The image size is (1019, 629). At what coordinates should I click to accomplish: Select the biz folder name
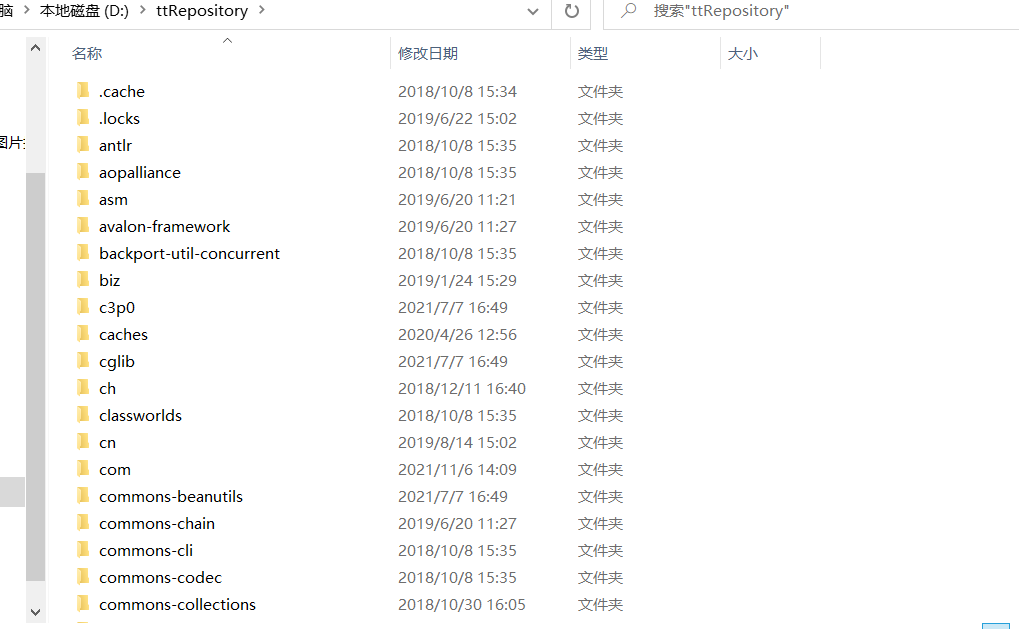click(x=109, y=280)
